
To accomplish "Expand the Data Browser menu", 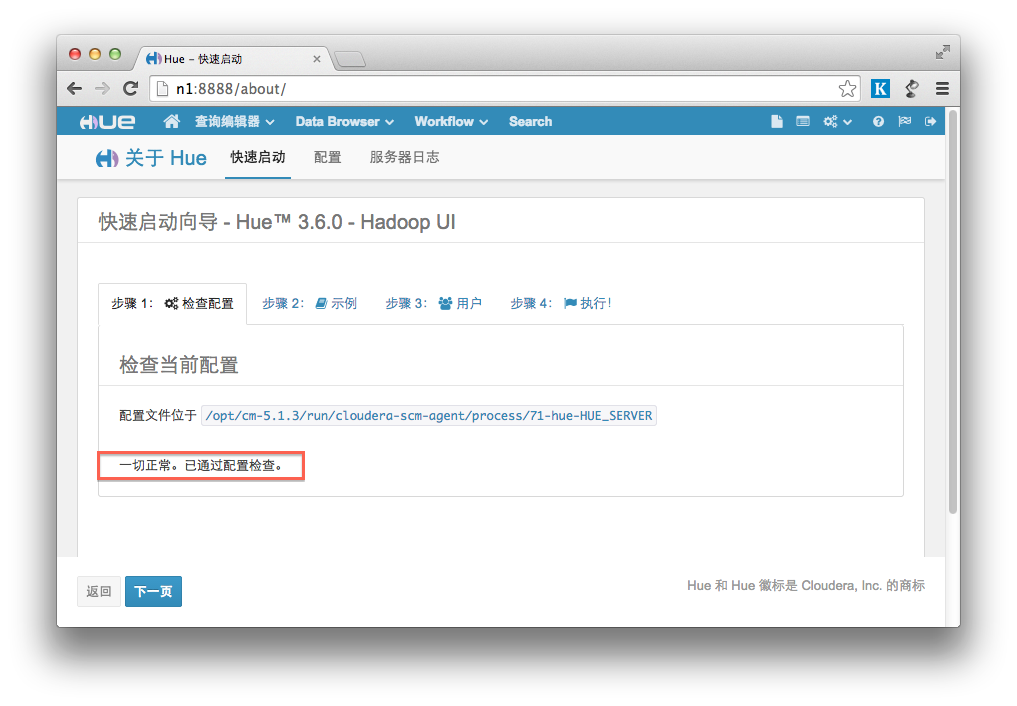I will tap(344, 121).
